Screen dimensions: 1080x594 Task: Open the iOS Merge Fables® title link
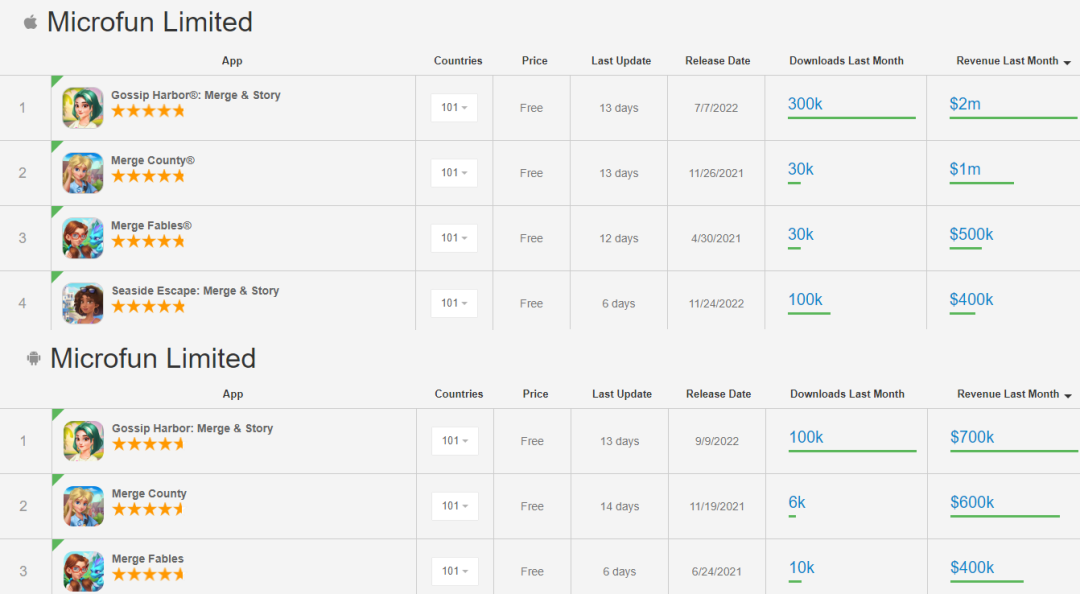(151, 226)
